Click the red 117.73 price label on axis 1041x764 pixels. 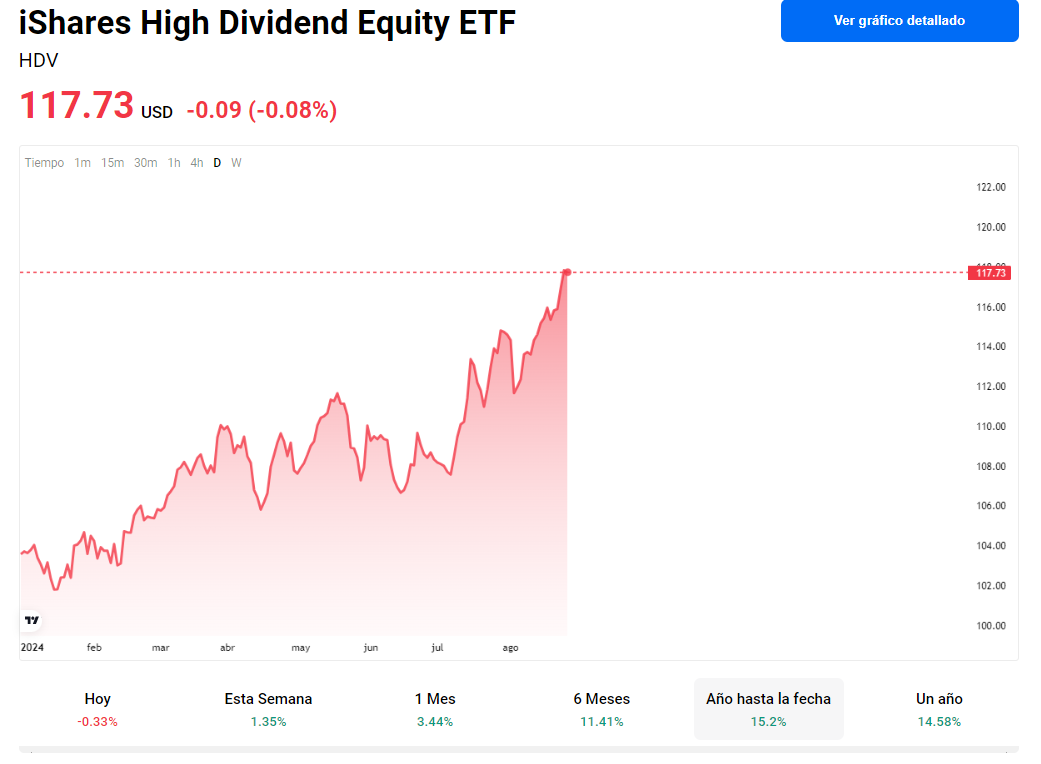coord(989,273)
